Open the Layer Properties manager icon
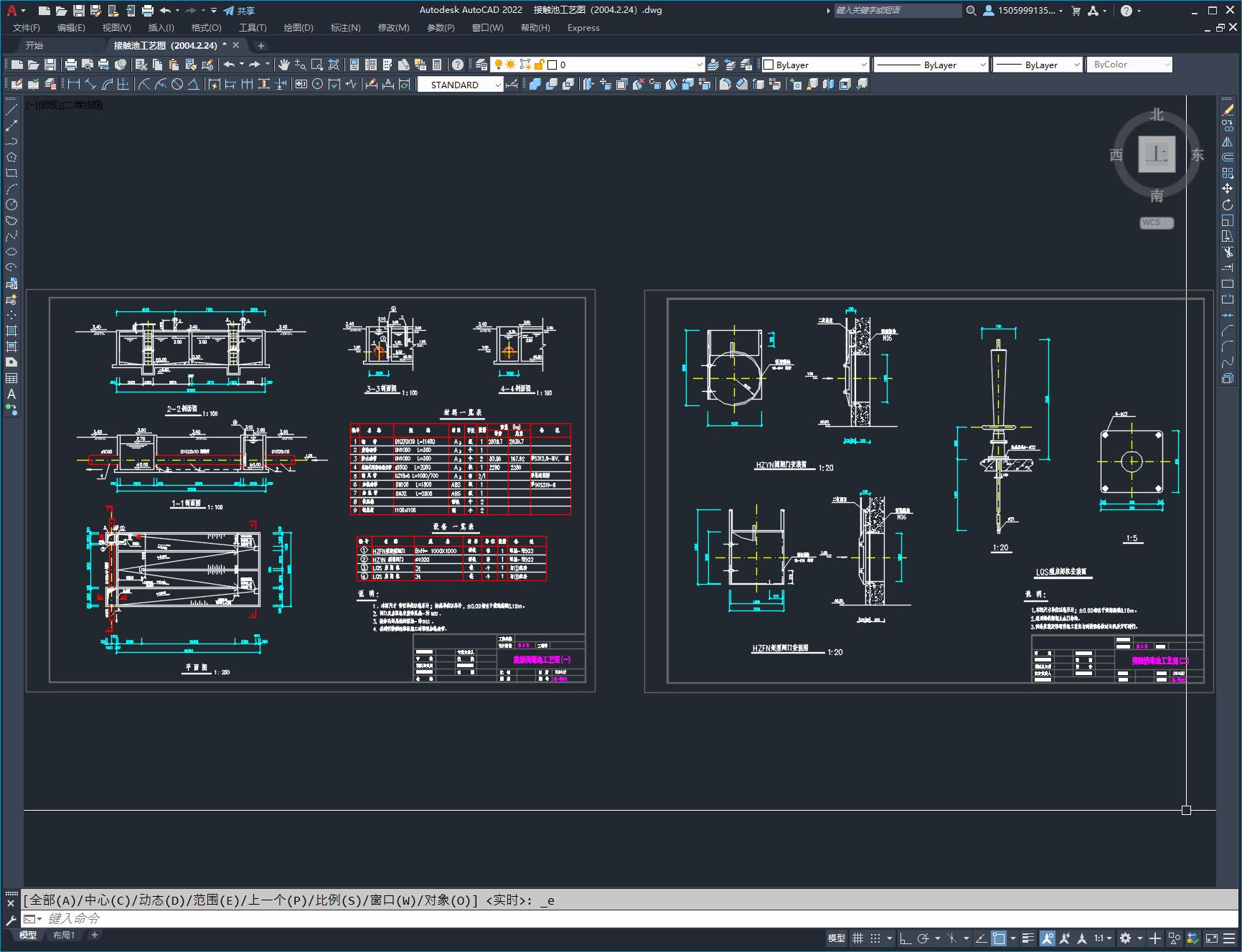Screen dimensions: 1242x952 [481, 65]
